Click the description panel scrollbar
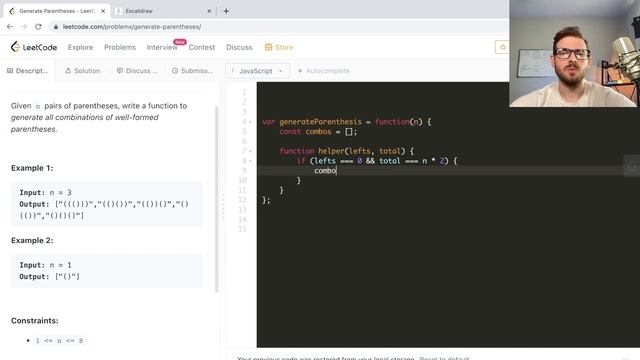 click(x=216, y=199)
